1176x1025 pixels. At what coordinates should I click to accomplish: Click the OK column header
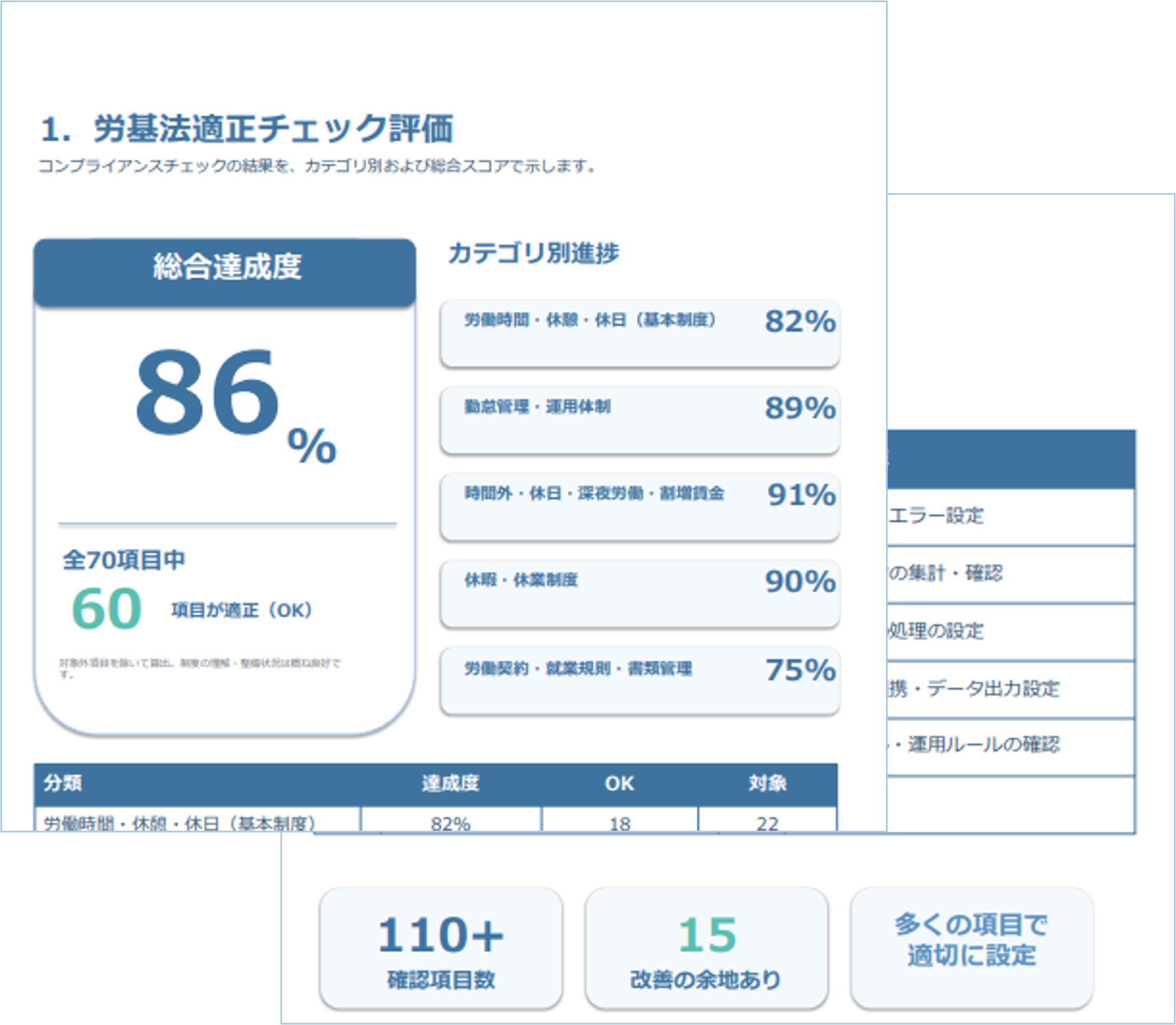click(x=619, y=783)
